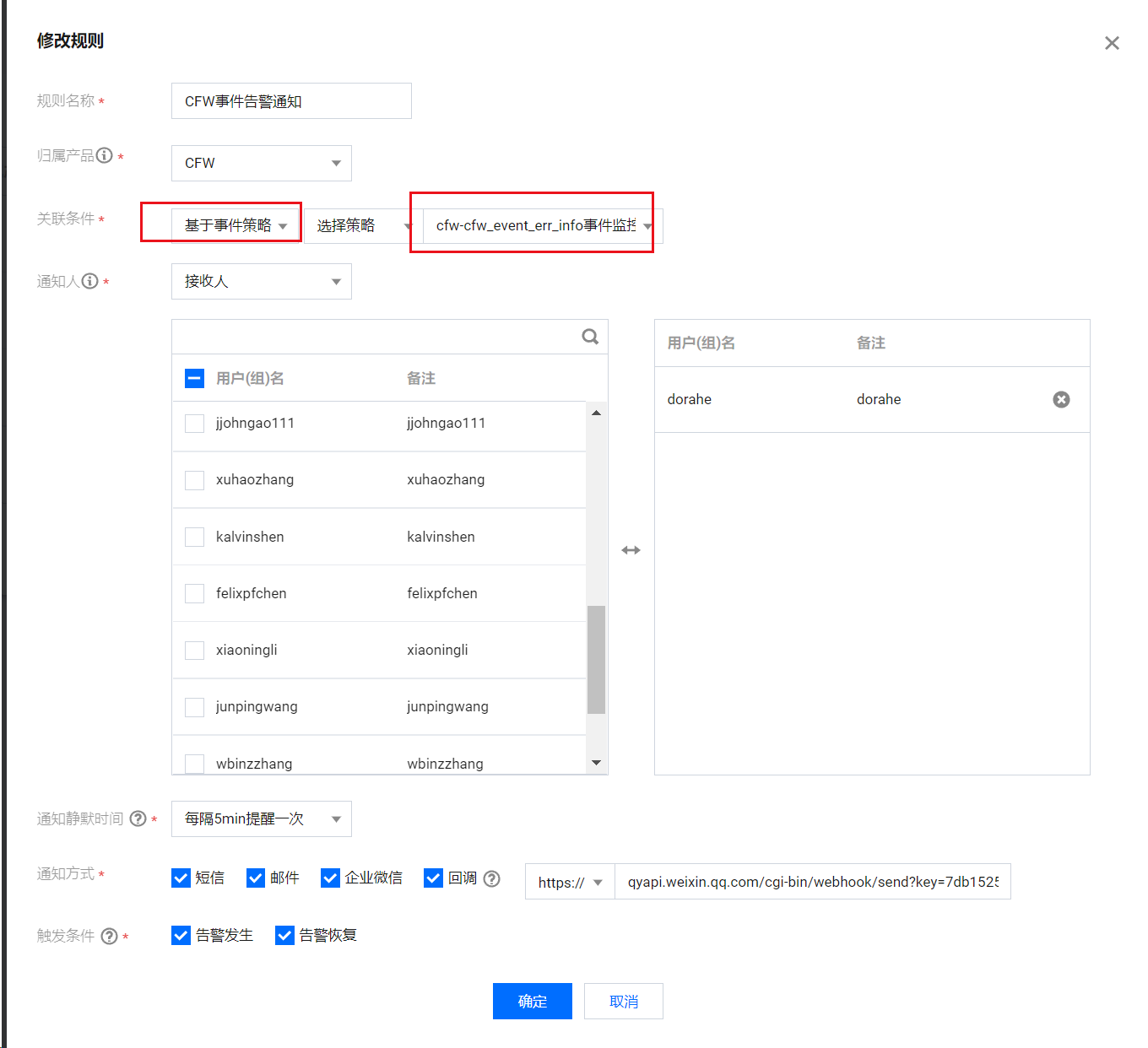The height and width of the screenshot is (1048, 1148).
Task: Click the 取消 cancel button
Action: click(x=623, y=1001)
